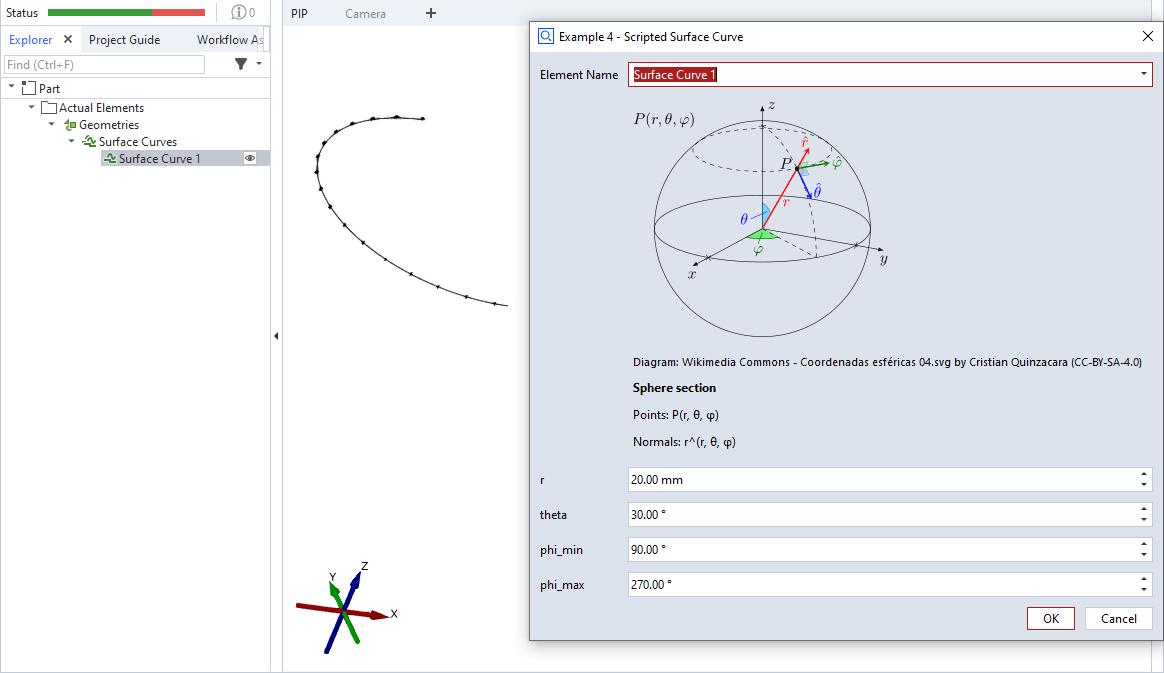Viewport: 1164px width, 673px height.
Task: Focus the Find search field
Action: [105, 65]
